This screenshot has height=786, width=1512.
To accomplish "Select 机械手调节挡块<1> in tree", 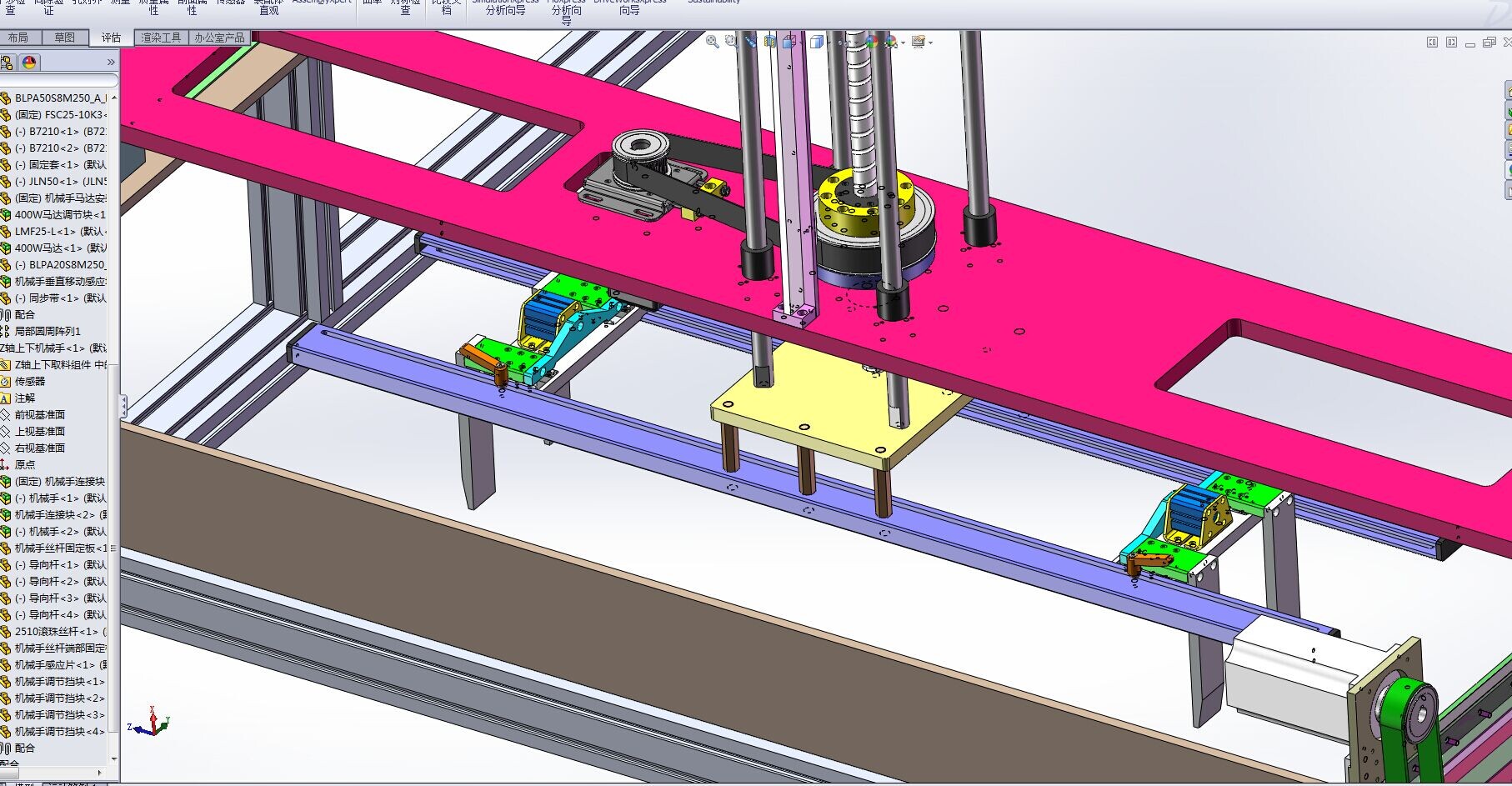I will tap(60, 681).
